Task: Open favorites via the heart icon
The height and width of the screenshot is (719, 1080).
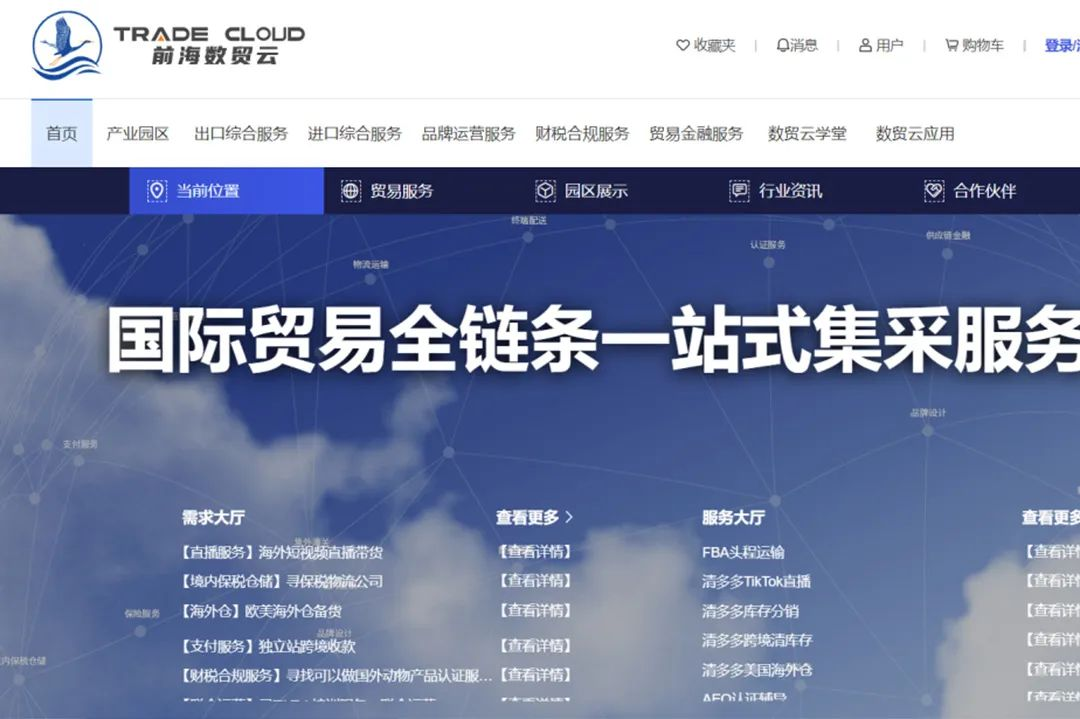Action: tap(683, 46)
